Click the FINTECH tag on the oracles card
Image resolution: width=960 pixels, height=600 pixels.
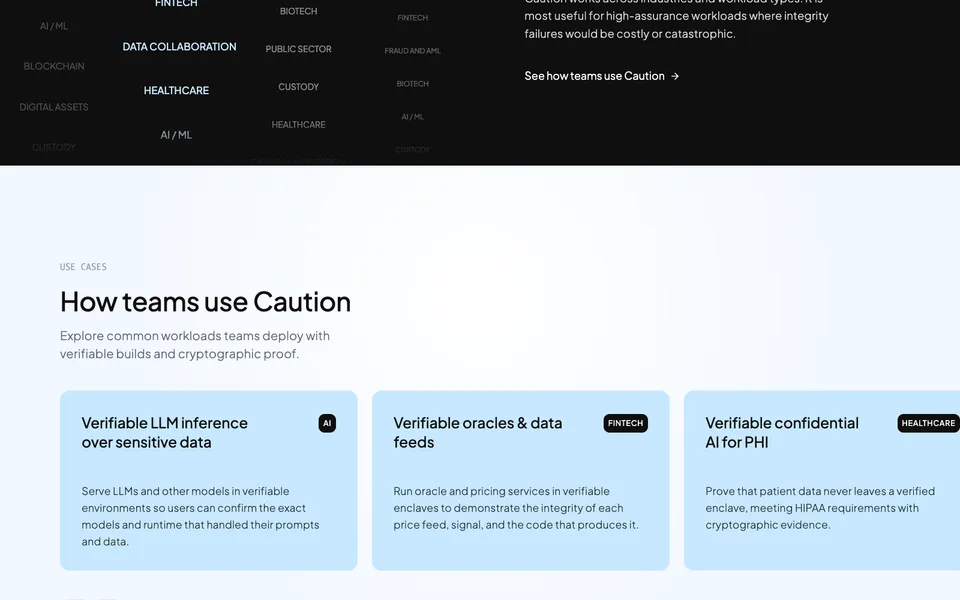625,423
